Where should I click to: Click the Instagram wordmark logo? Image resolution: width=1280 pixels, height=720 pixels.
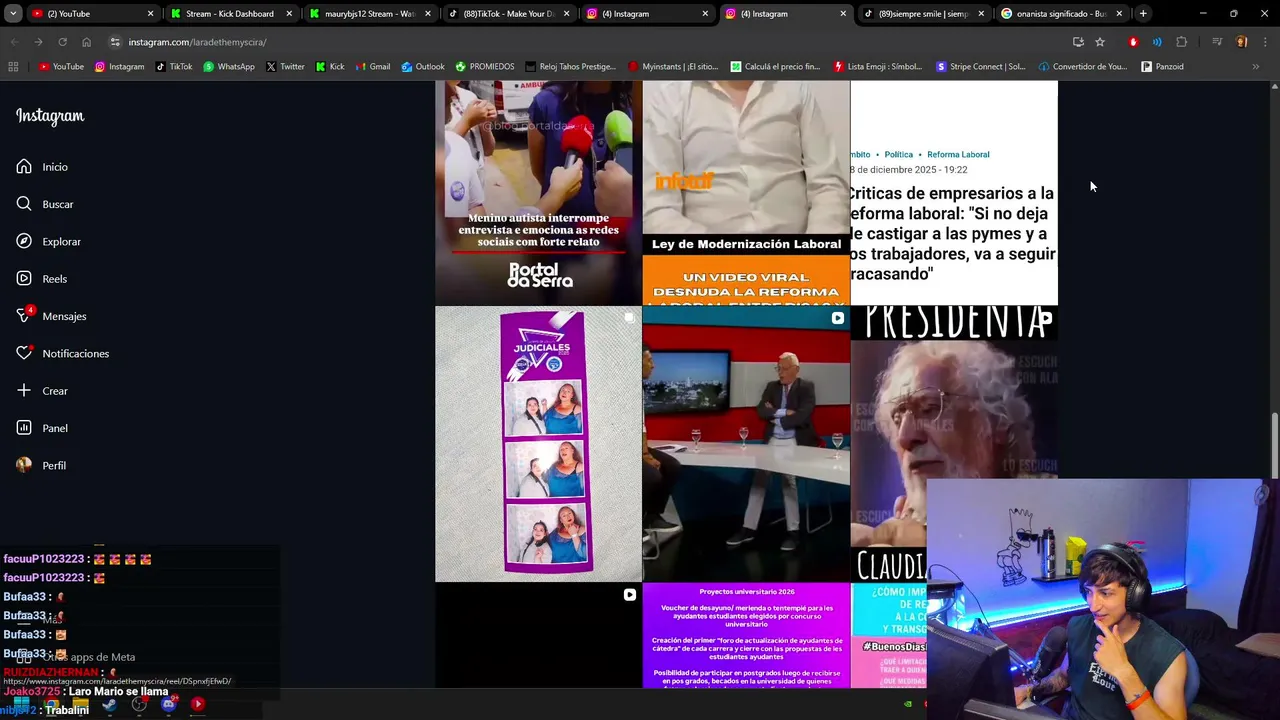(50, 116)
